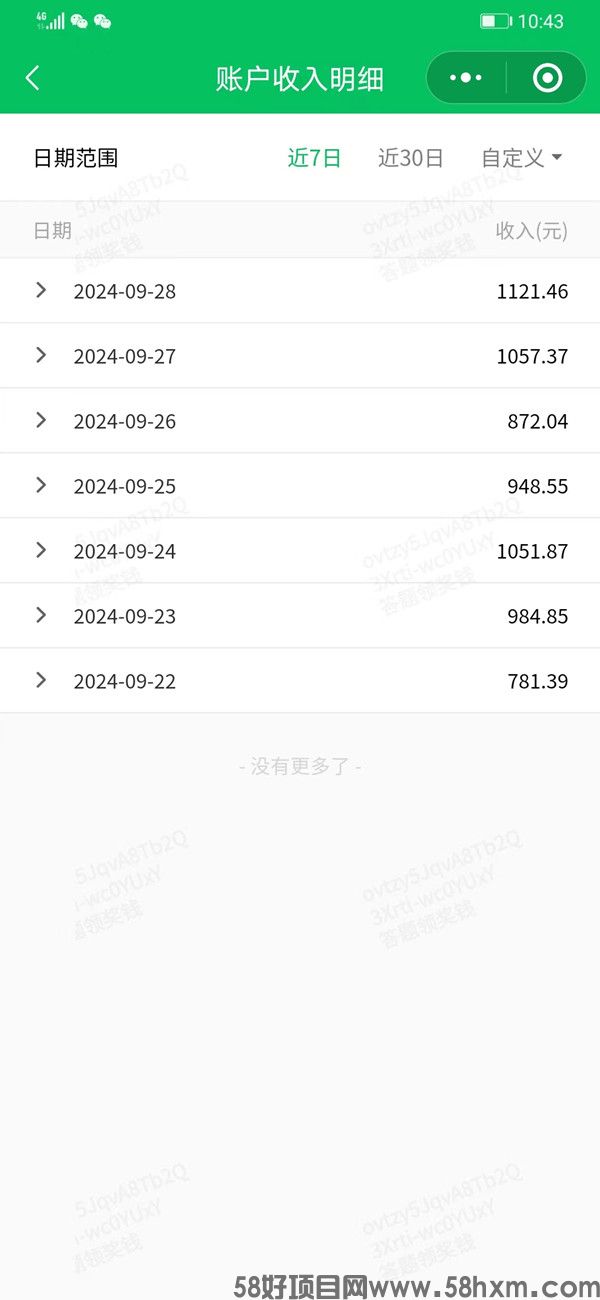Tap the back arrow icon

coord(32,78)
